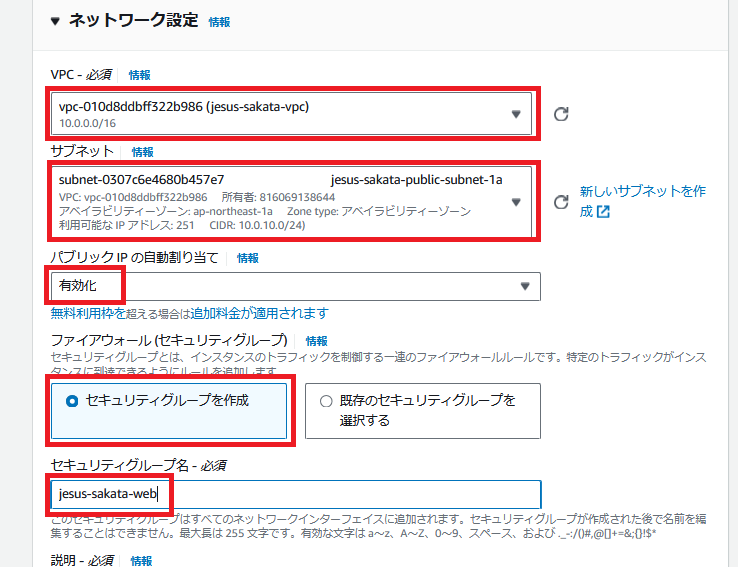The image size is (738, 567).
Task: Open 情報 link next to ネットワーク設定 heading
Action: click(x=219, y=22)
